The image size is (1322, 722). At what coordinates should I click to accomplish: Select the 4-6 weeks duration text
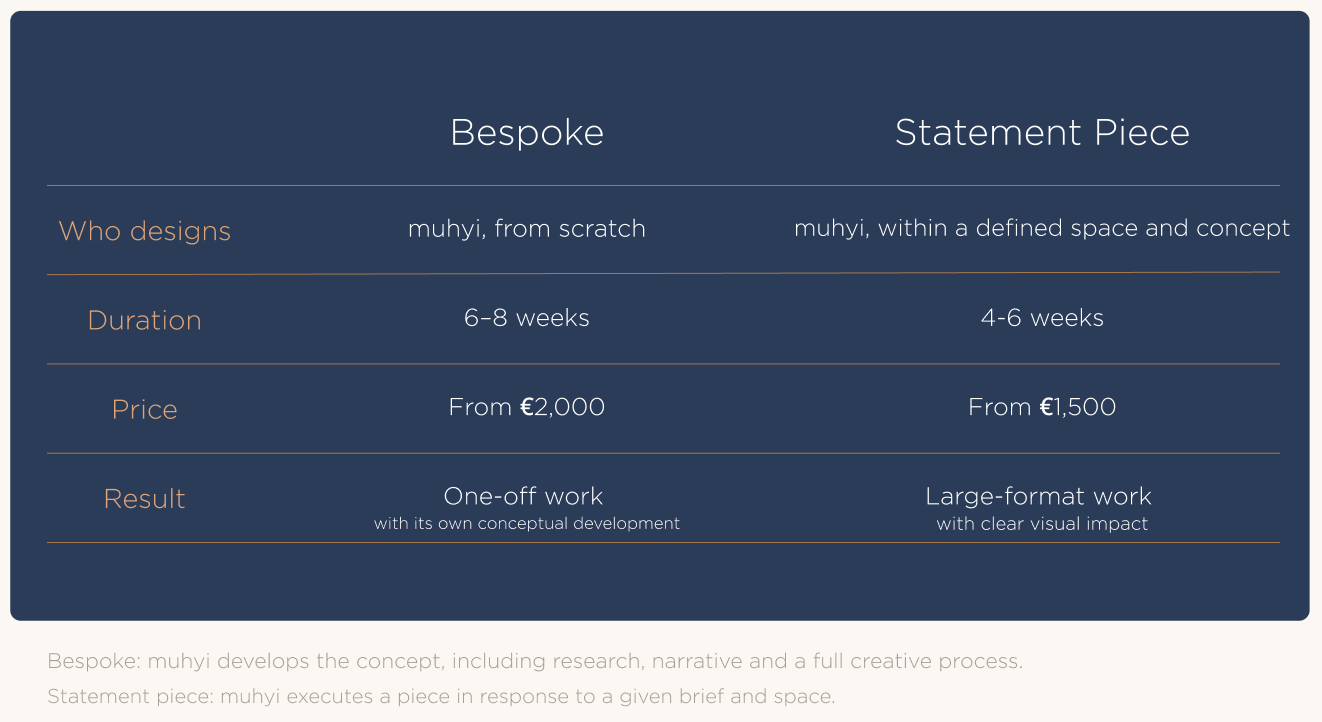pos(1042,318)
